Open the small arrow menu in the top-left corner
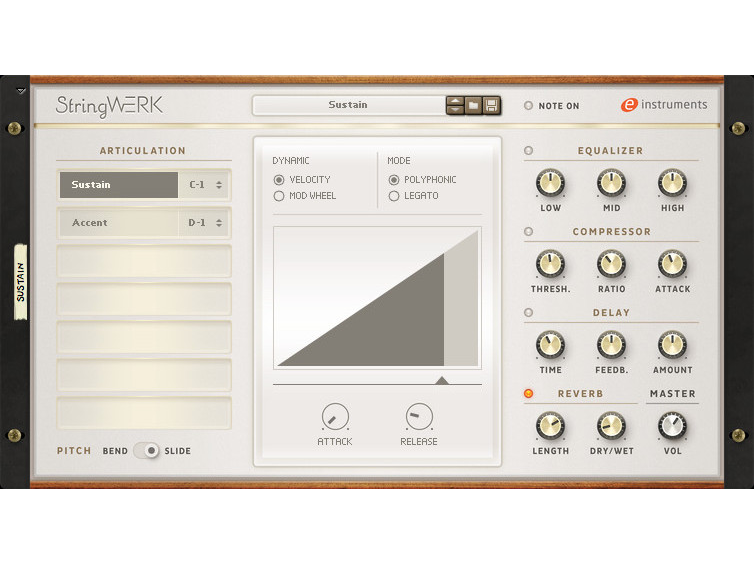This screenshot has width=754, height=565. [x=21, y=90]
